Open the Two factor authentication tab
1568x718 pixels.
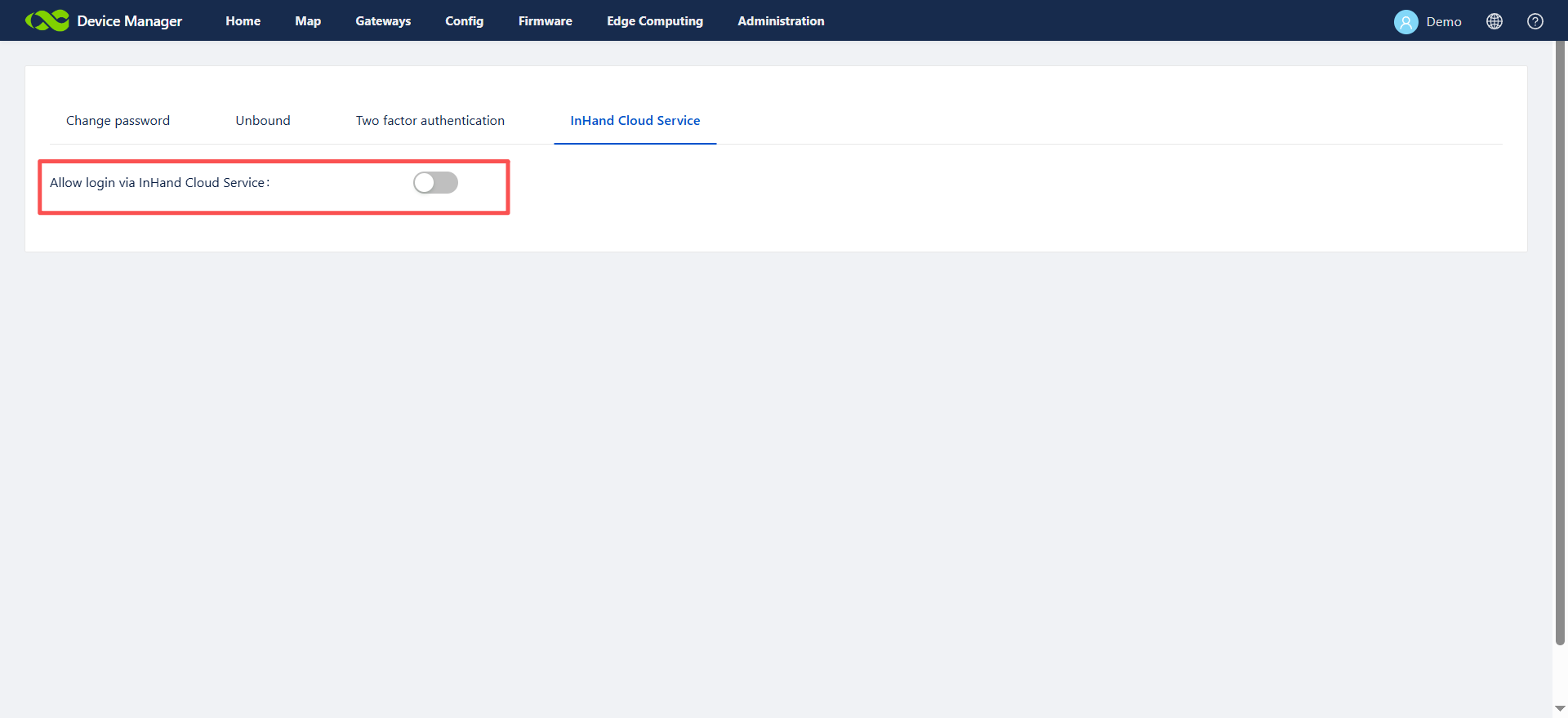[x=430, y=121]
